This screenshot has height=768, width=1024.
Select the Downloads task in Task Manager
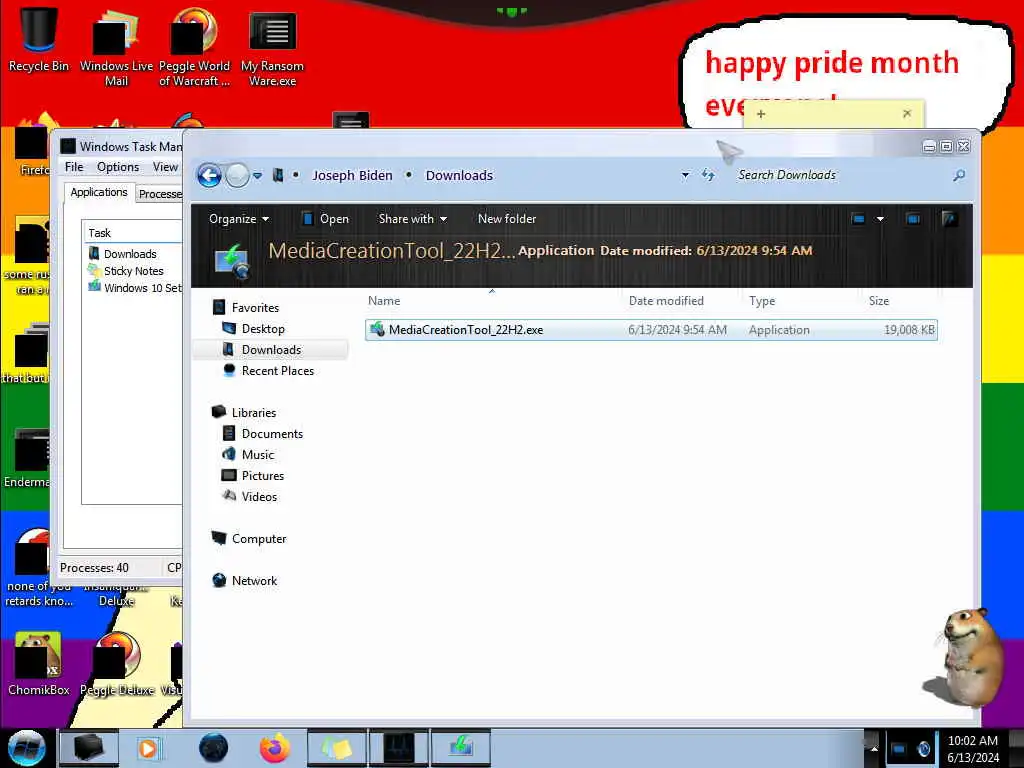[123, 253]
